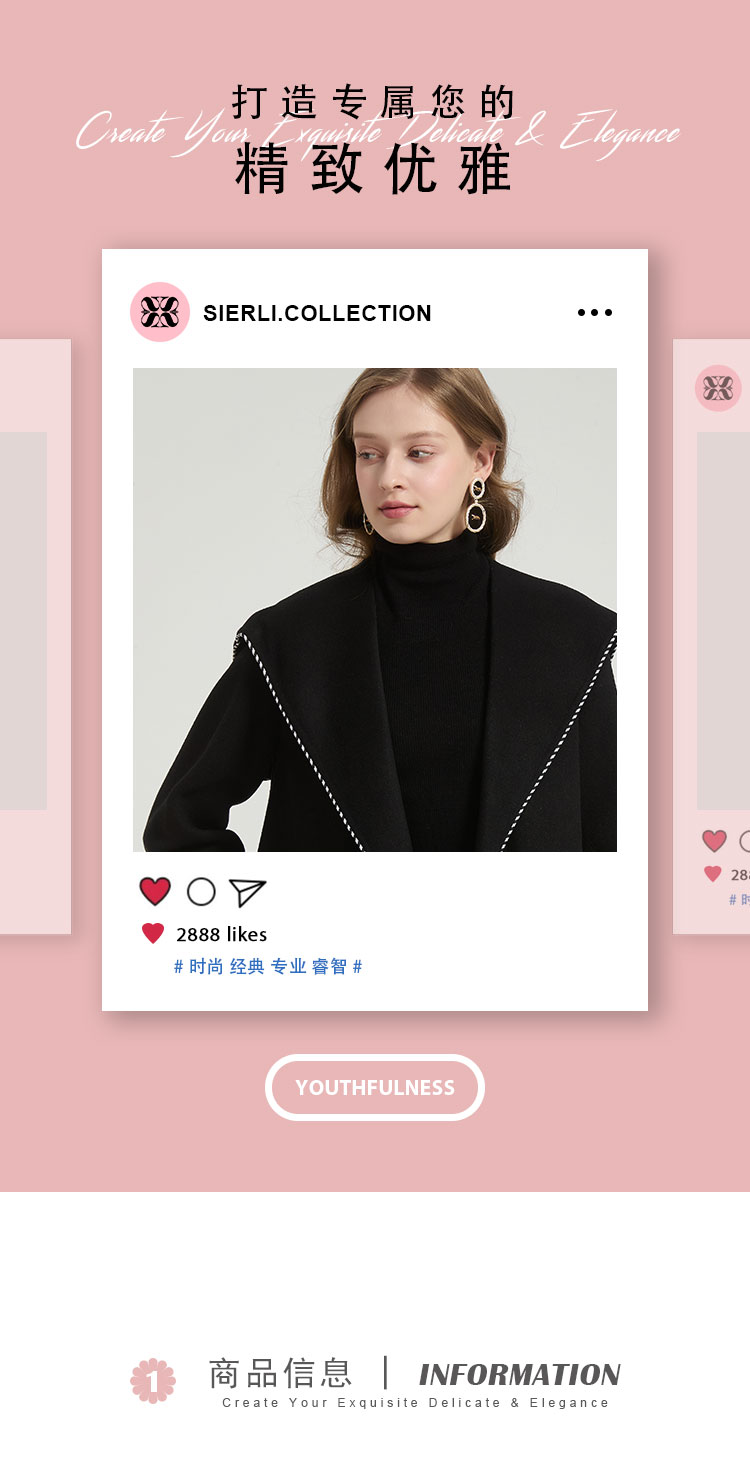Viewport: 750px width, 1461px height.
Task: Select the faded left side post card
Action: [35, 637]
